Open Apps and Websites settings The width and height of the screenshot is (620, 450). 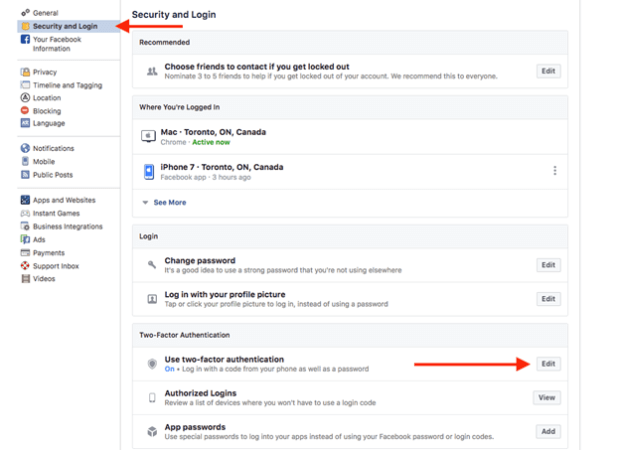[x=64, y=200]
